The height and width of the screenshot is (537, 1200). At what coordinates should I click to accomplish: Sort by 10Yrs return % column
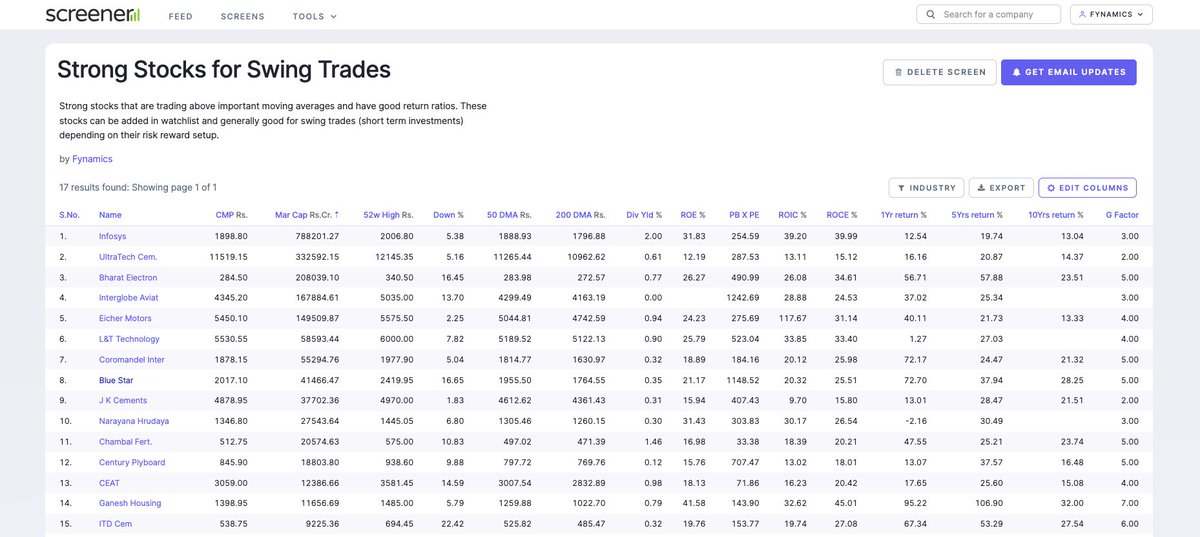coord(1056,215)
